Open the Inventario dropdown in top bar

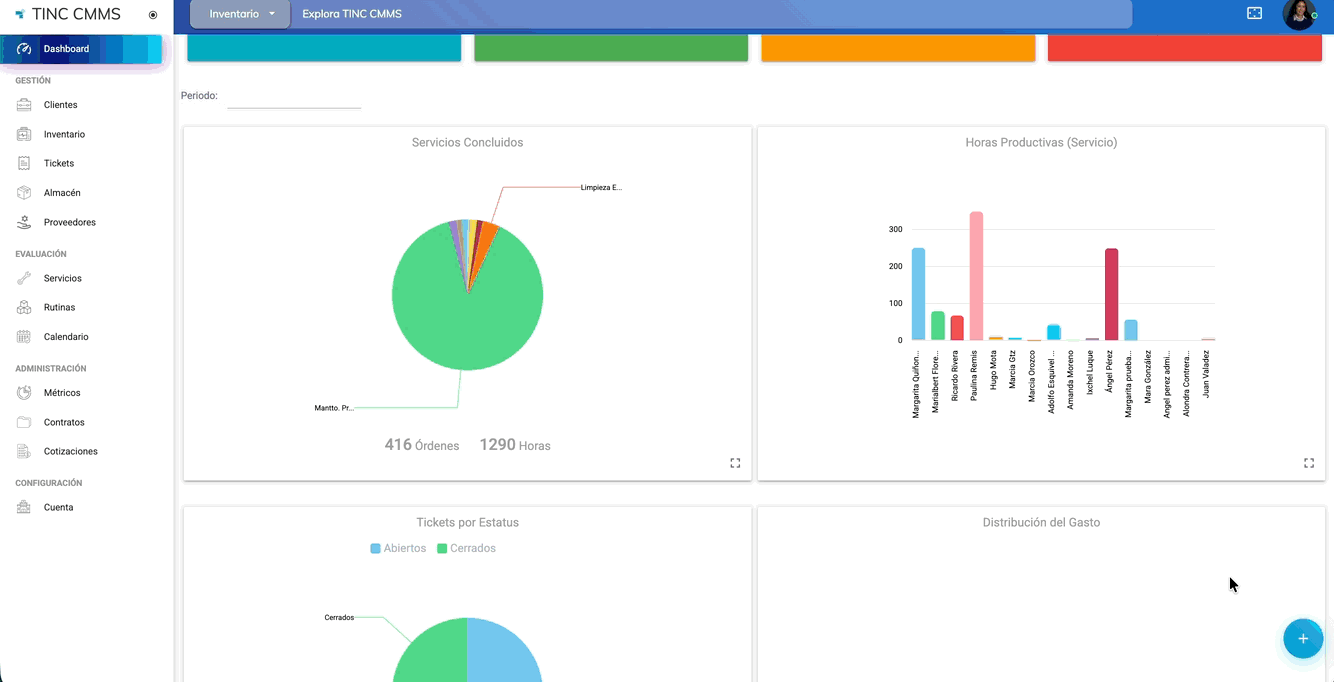pyautogui.click(x=241, y=14)
